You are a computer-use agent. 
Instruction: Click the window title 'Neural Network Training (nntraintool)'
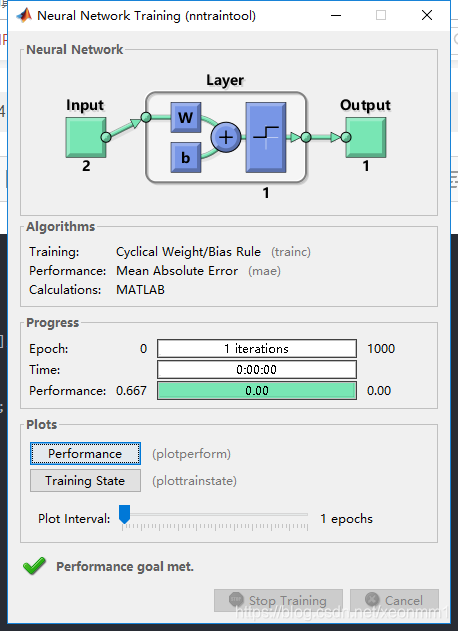tap(146, 16)
